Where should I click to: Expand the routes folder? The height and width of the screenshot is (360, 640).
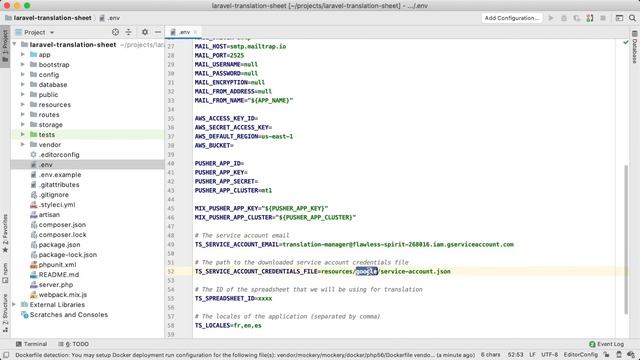pos(23,114)
